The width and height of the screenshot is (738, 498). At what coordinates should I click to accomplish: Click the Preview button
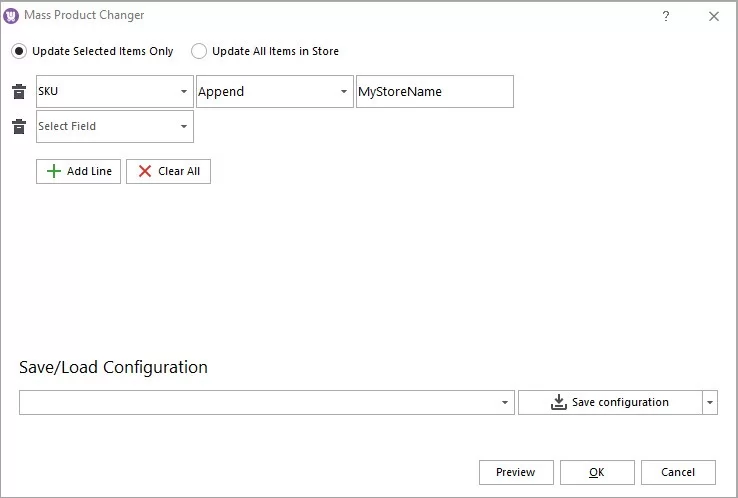click(x=515, y=472)
